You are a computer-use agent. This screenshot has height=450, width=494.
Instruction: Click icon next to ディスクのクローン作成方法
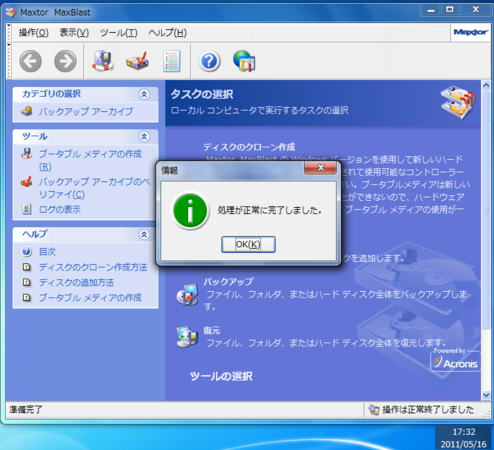point(27,267)
